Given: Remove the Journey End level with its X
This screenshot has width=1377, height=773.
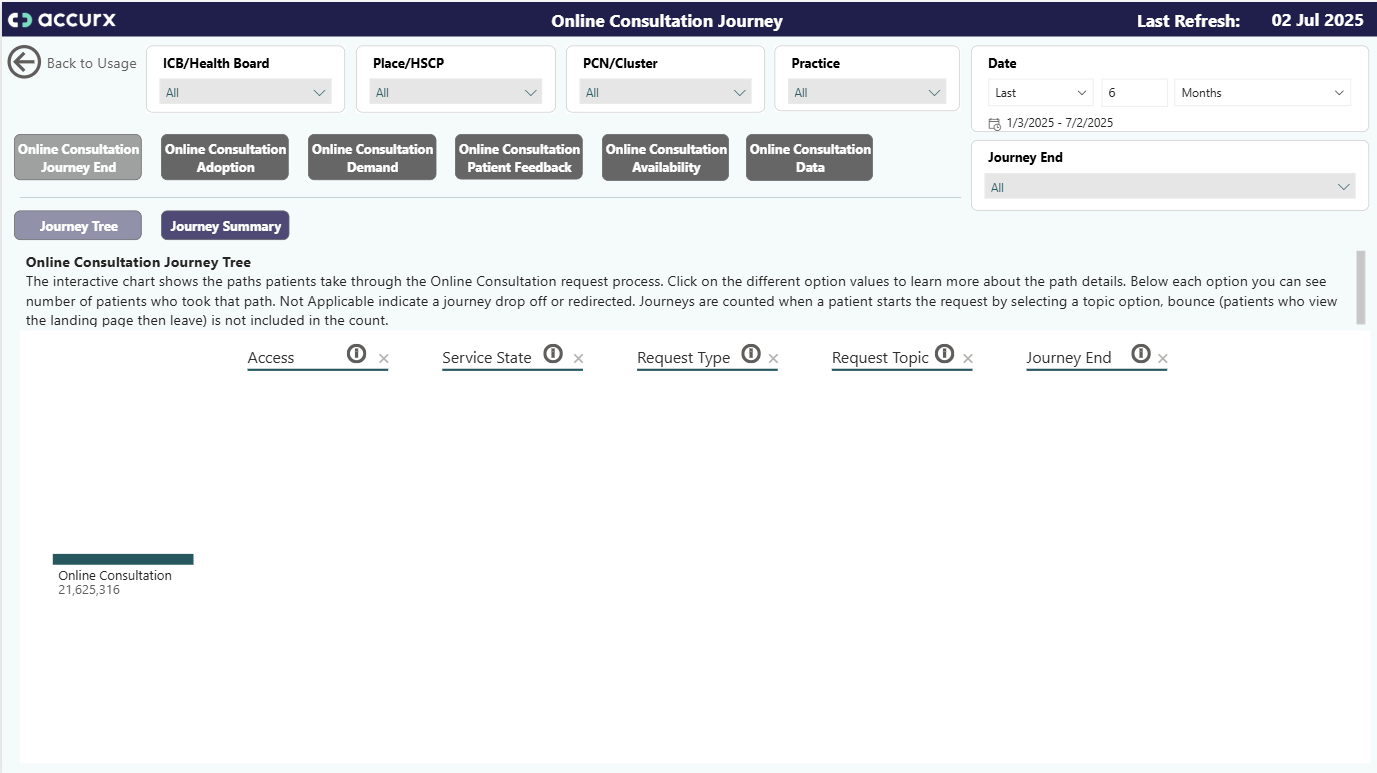Looking at the screenshot, I should click(x=1163, y=359).
